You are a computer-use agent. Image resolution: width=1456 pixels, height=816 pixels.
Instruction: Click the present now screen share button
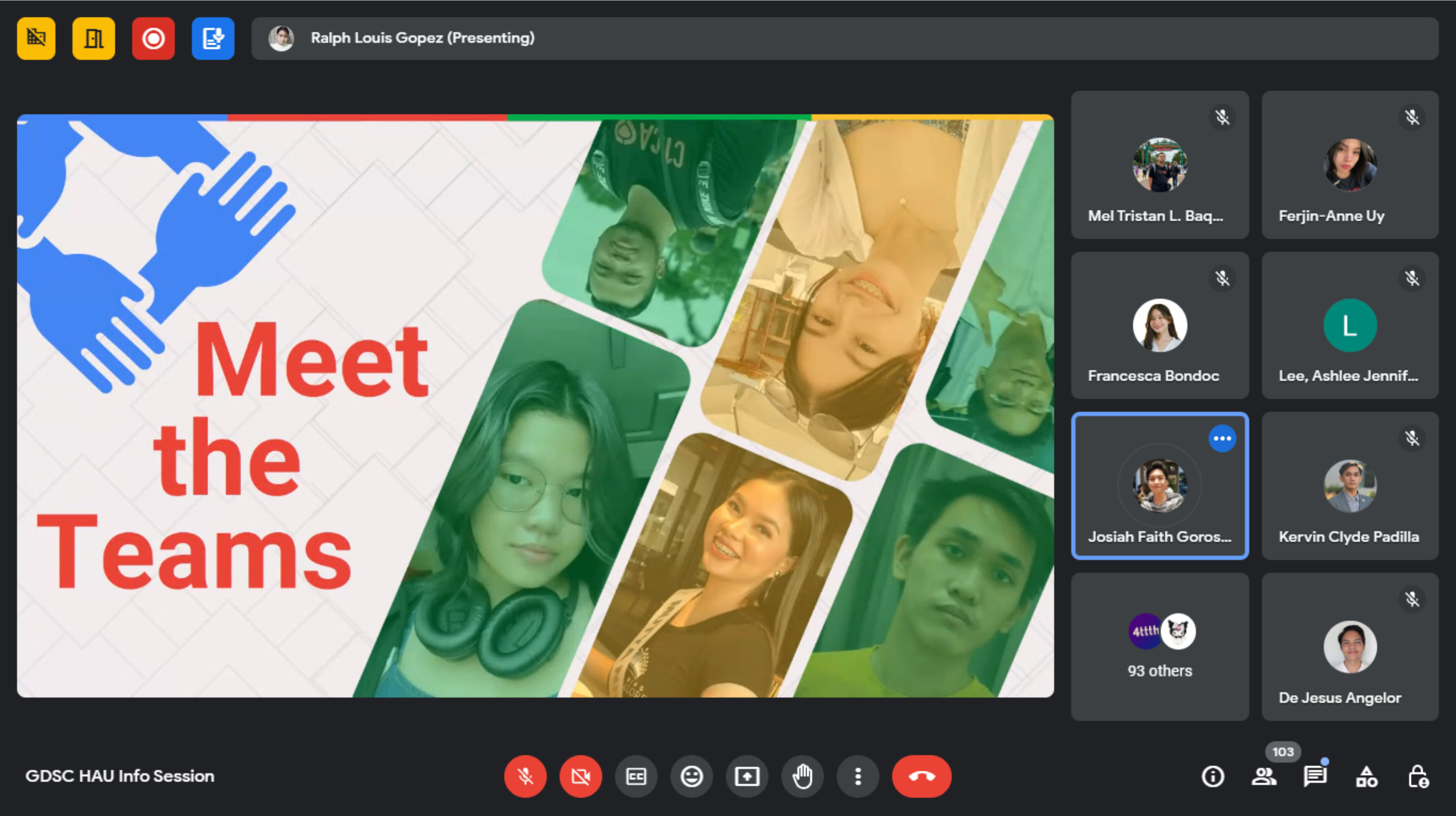[746, 776]
